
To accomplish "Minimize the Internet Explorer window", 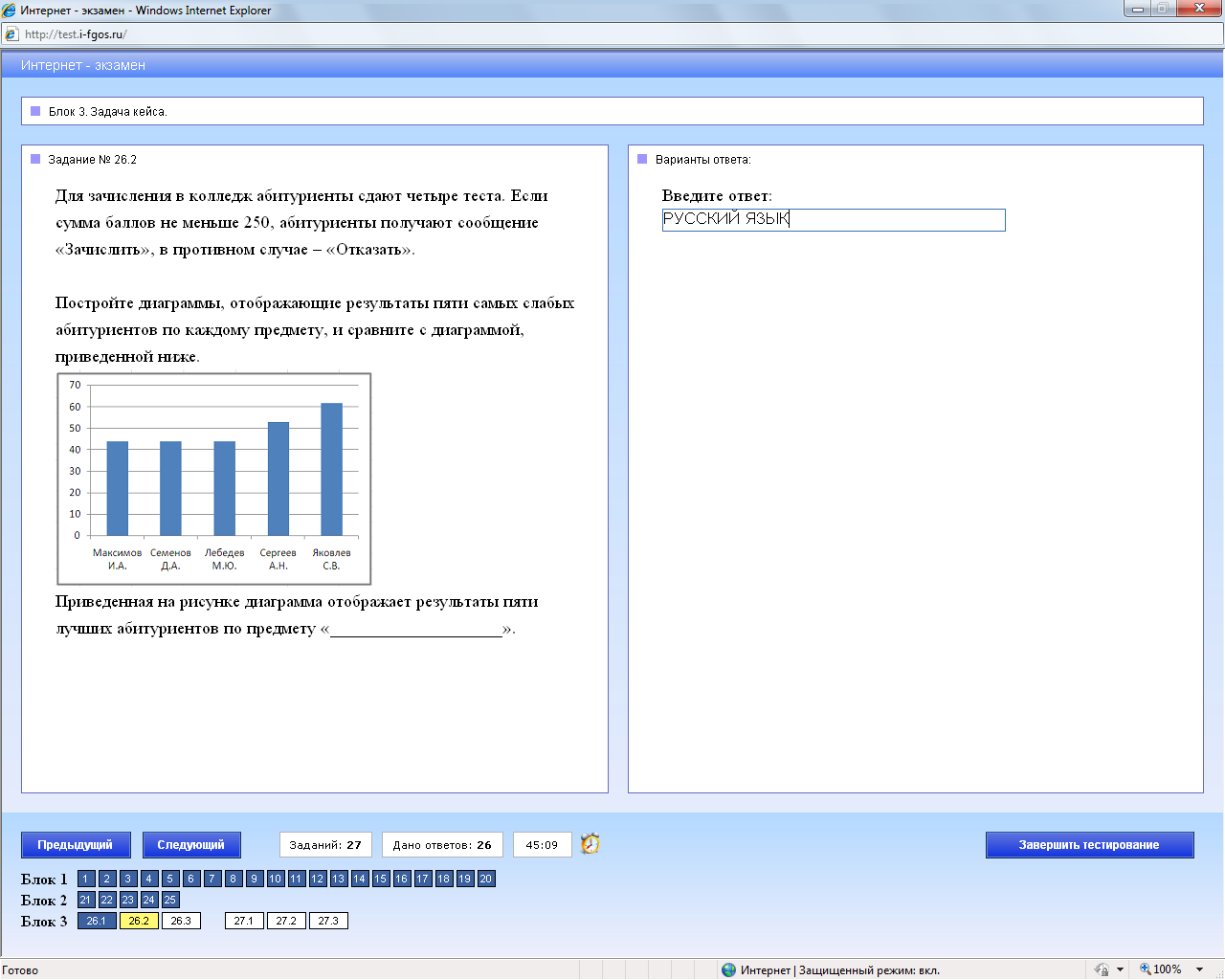I will [1138, 9].
